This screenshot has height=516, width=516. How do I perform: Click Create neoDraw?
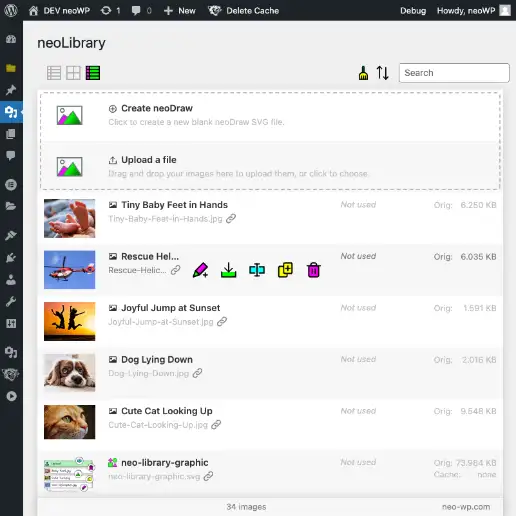[x=157, y=108]
